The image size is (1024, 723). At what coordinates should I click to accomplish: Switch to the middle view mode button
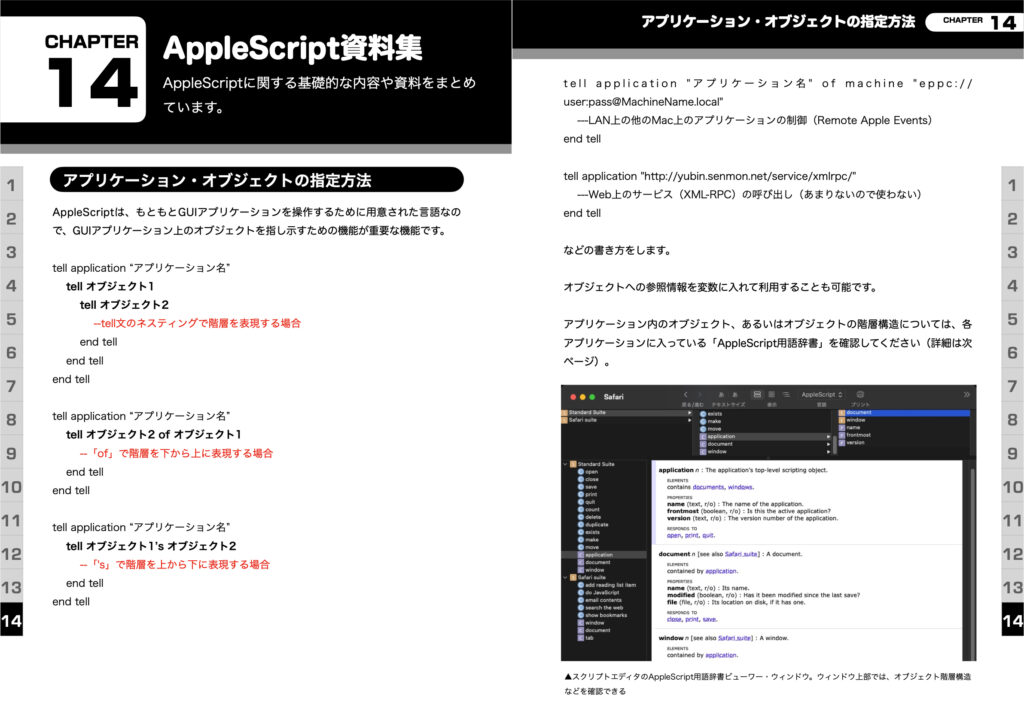click(771, 395)
